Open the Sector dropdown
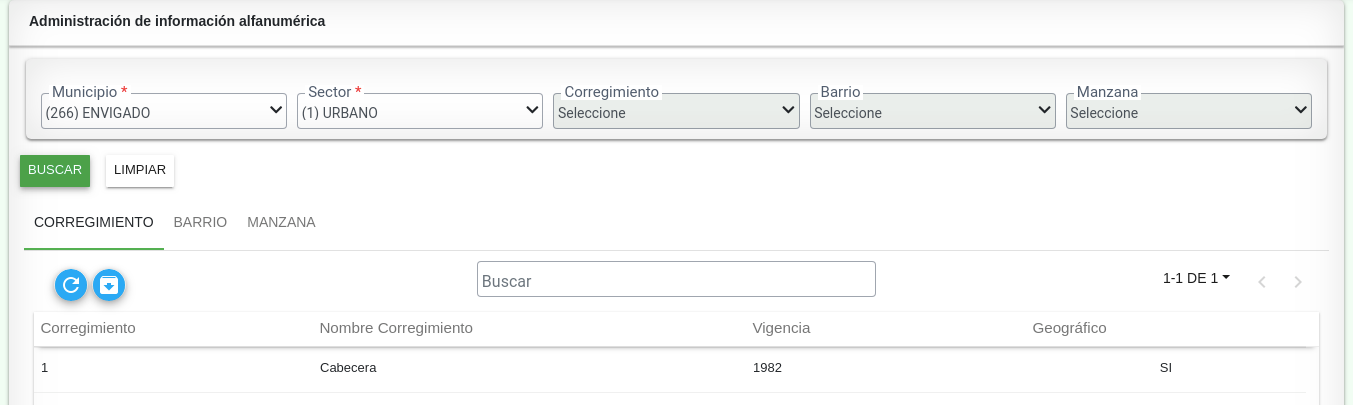The height and width of the screenshot is (405, 1353). [421, 111]
